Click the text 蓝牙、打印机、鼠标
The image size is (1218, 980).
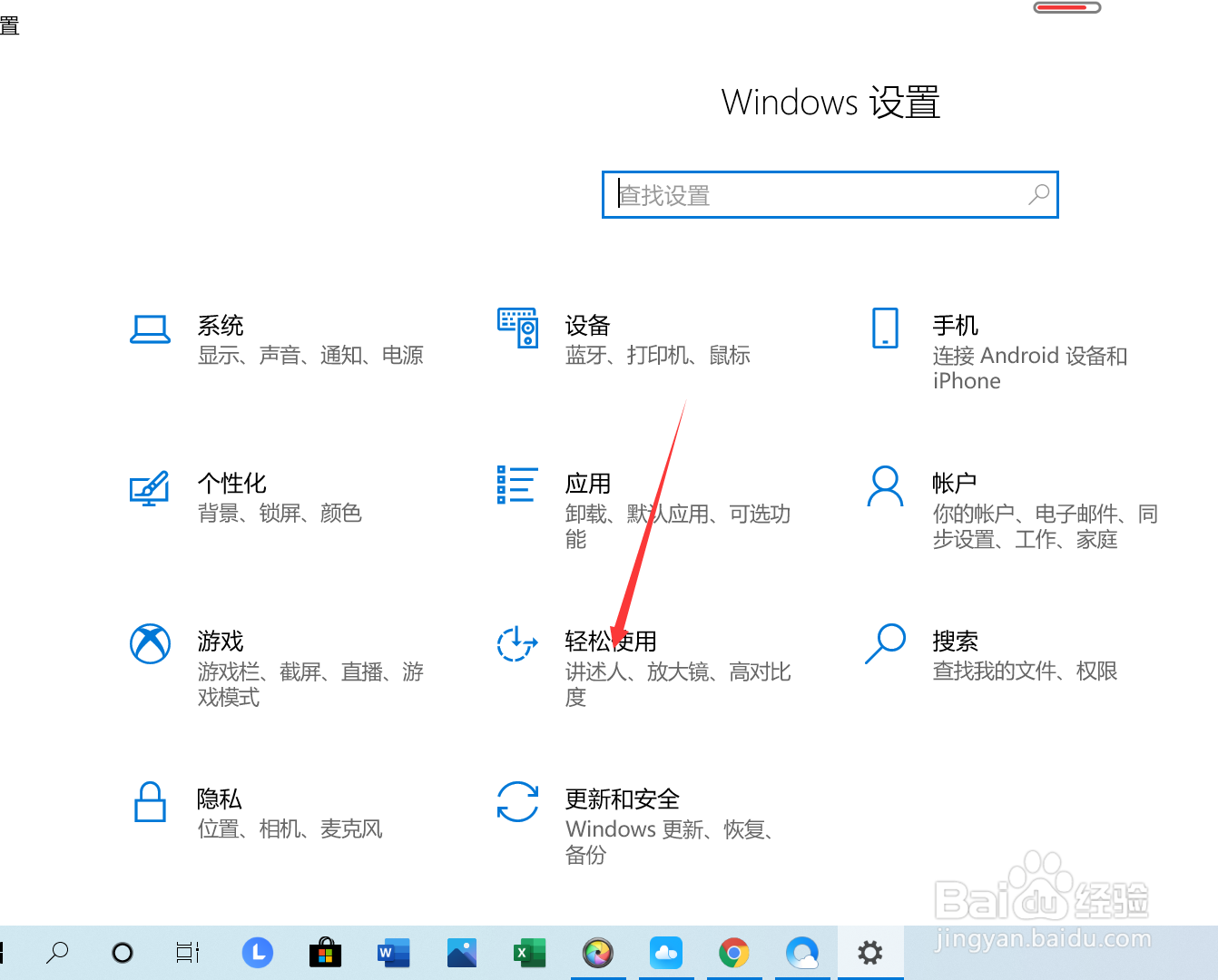(x=658, y=355)
